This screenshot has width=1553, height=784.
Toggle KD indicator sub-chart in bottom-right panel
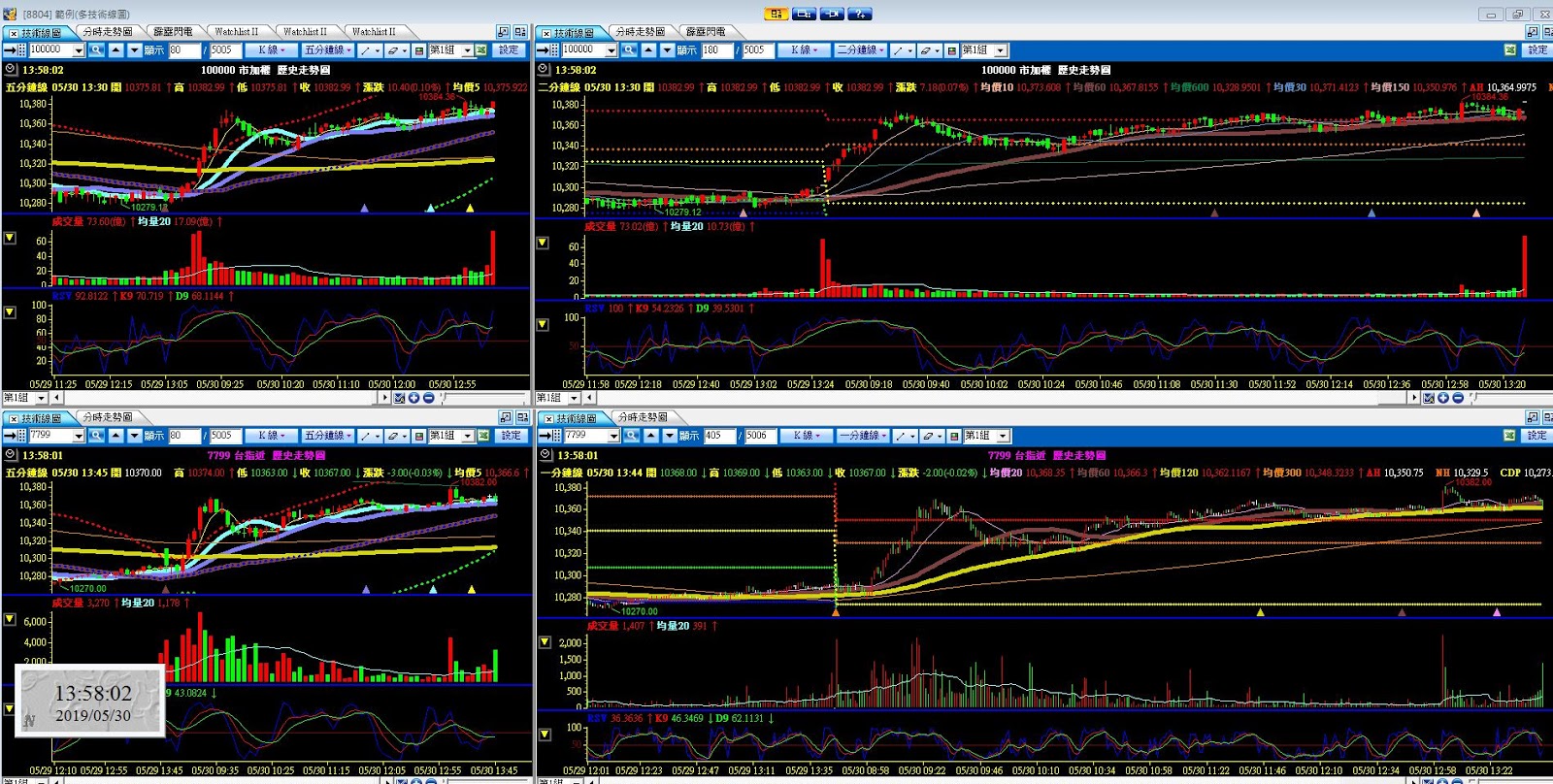pos(545,735)
